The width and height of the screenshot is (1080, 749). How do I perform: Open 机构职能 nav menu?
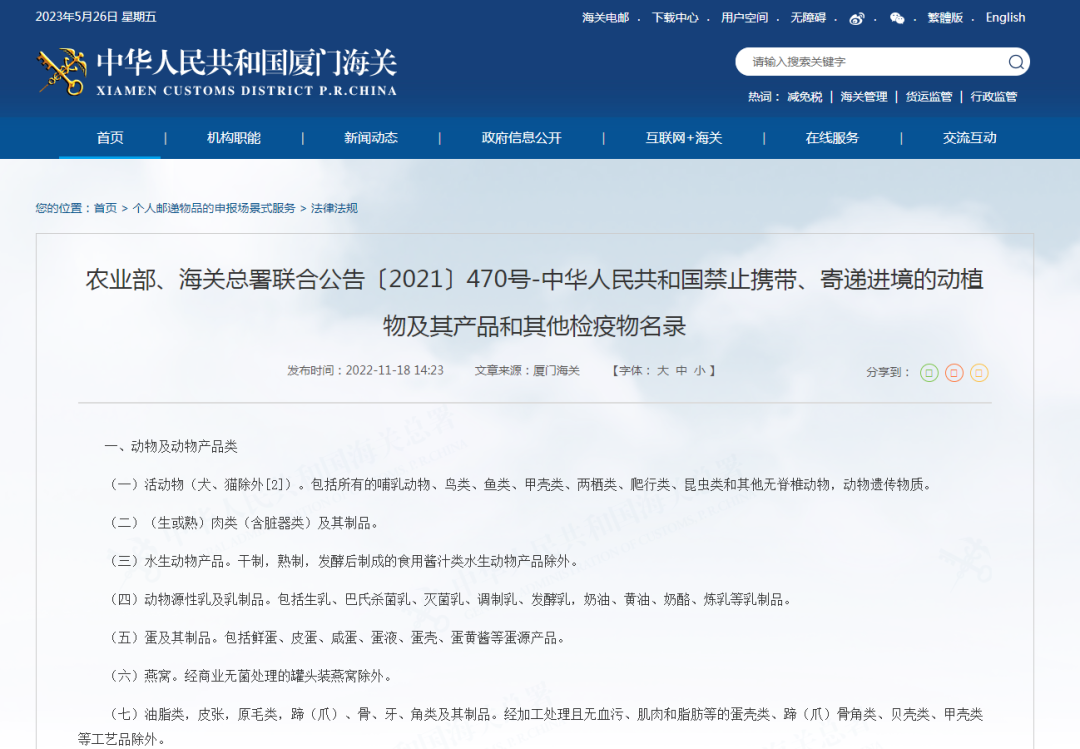[233, 138]
